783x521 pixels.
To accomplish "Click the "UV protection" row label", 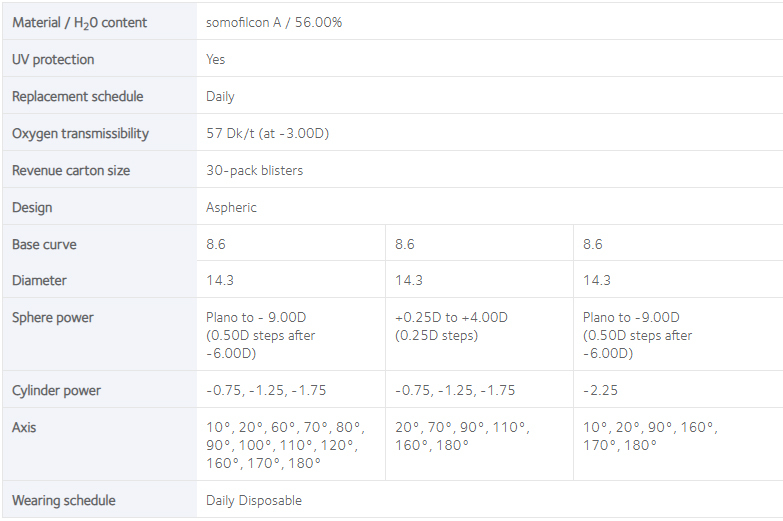I will pos(53,59).
